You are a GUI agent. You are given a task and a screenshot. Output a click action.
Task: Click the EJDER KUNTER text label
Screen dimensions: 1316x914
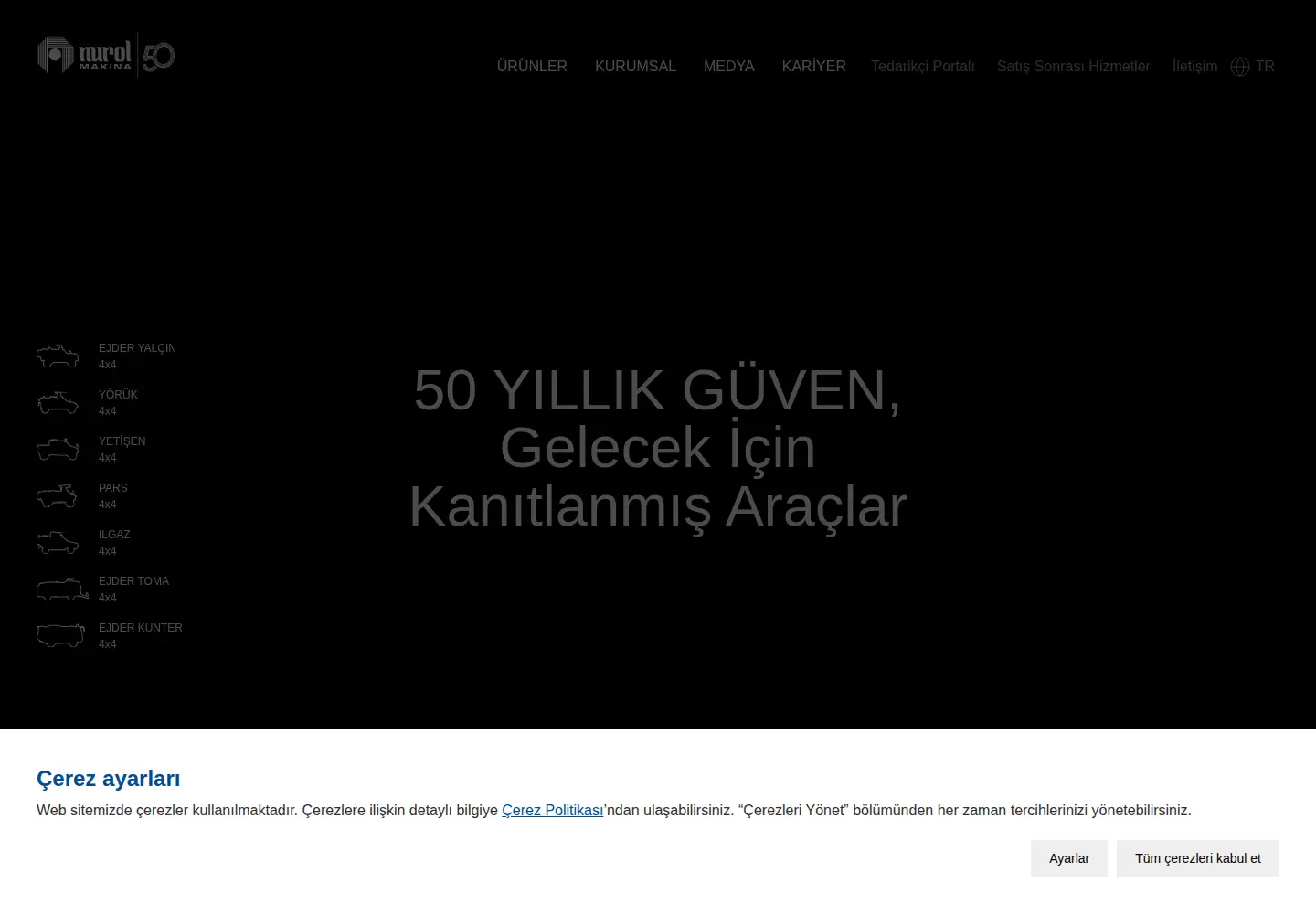point(141,628)
